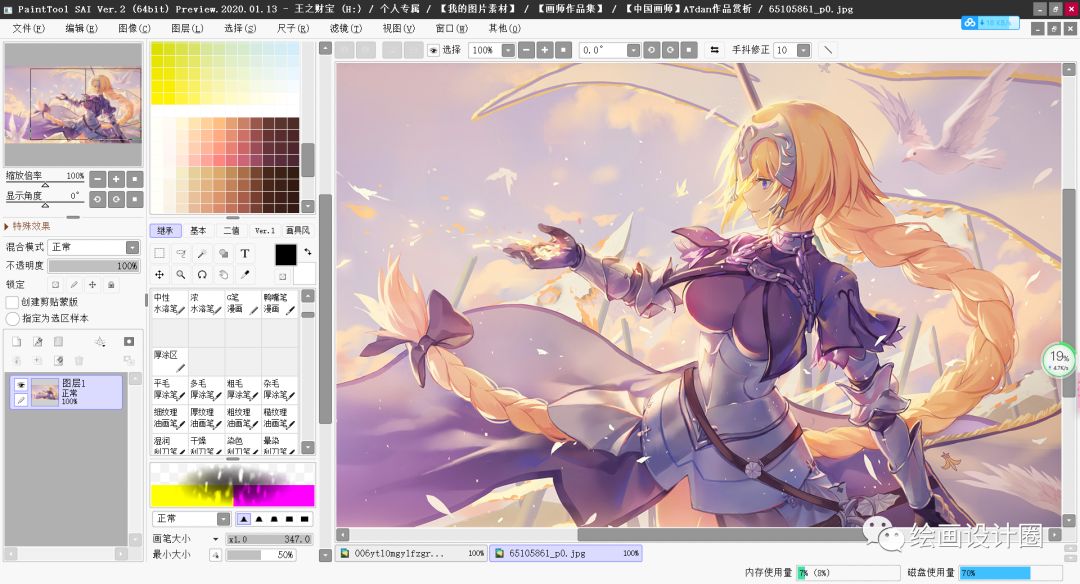Enable 创建剪贴蒙版 checkbox

12,302
